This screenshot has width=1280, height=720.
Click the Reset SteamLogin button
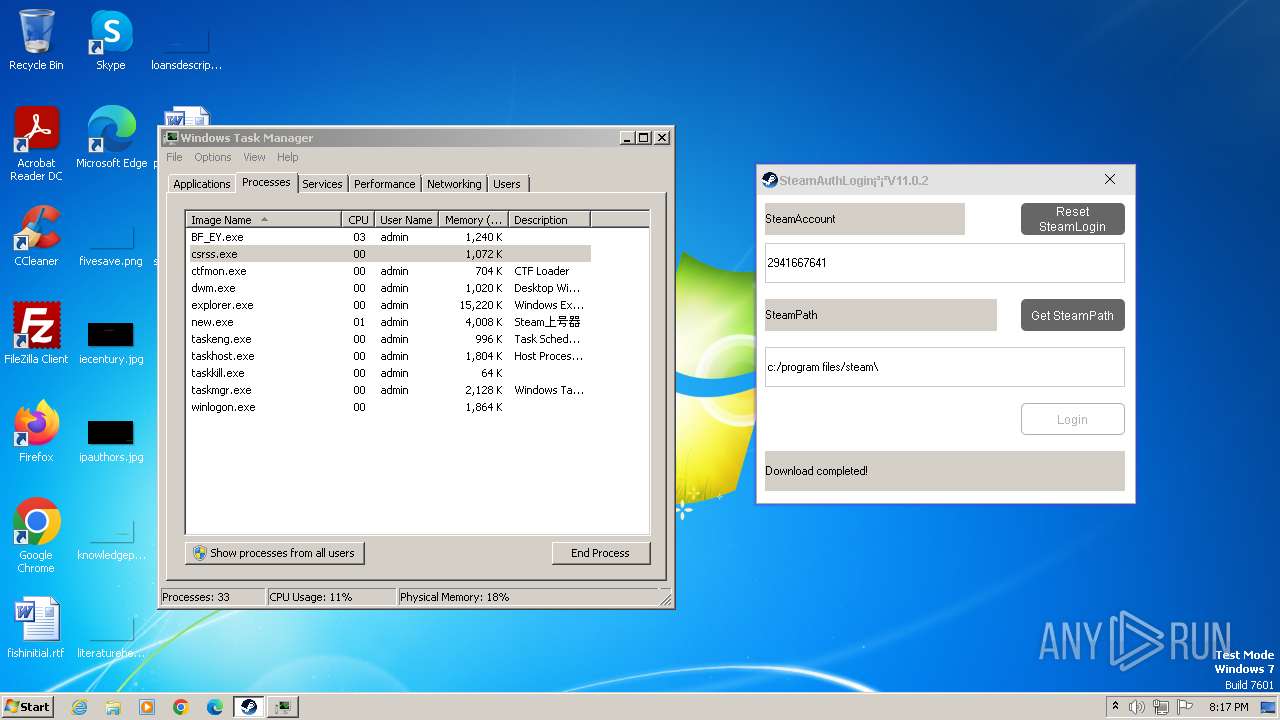[x=1072, y=219]
